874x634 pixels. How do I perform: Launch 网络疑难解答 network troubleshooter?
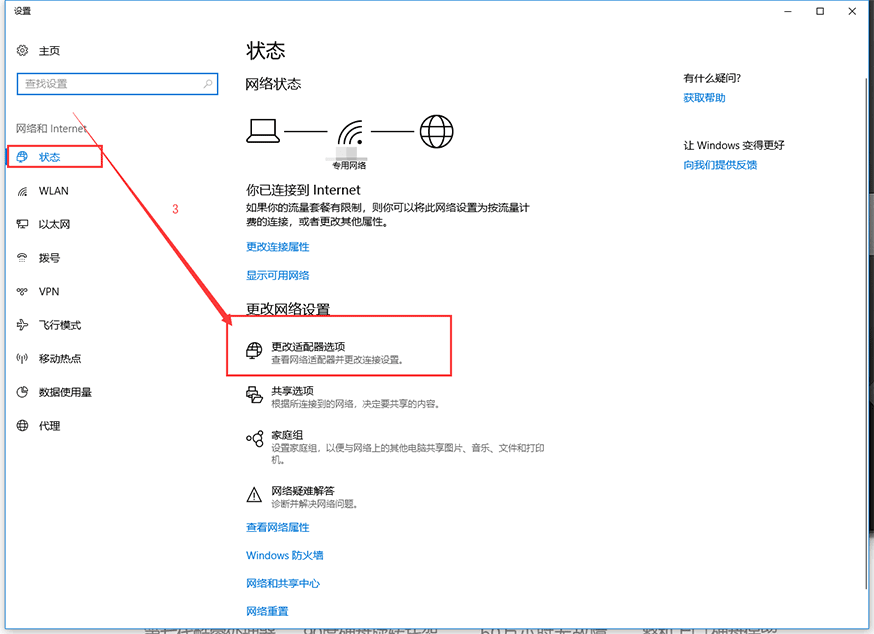pos(302,492)
